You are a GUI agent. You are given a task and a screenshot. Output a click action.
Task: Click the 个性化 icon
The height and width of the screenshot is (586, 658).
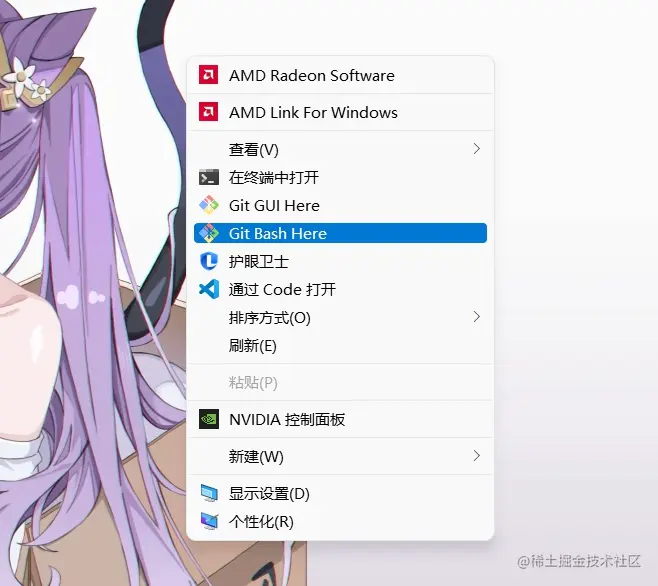point(209,521)
